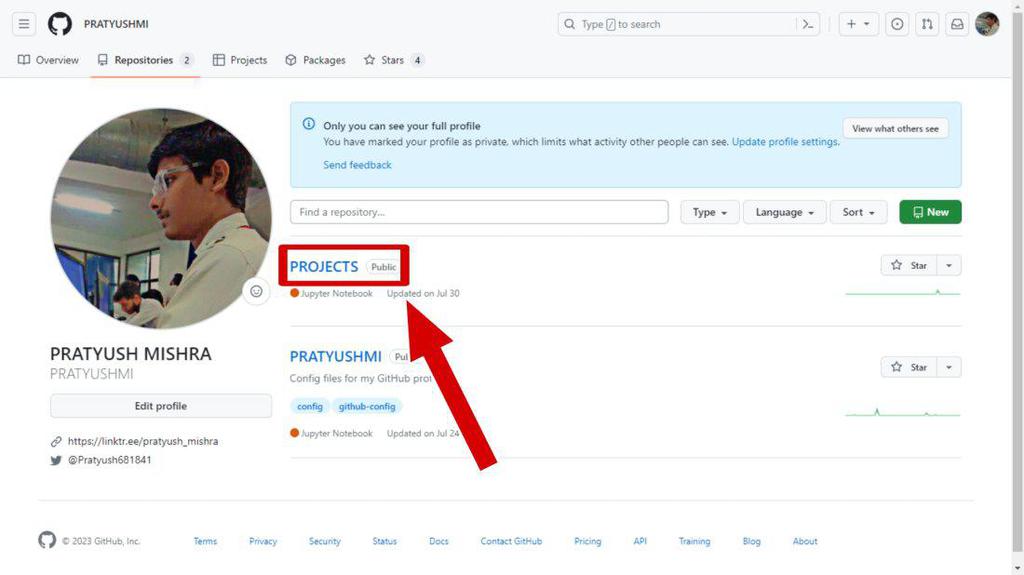Click the Send feedback link

click(x=357, y=165)
